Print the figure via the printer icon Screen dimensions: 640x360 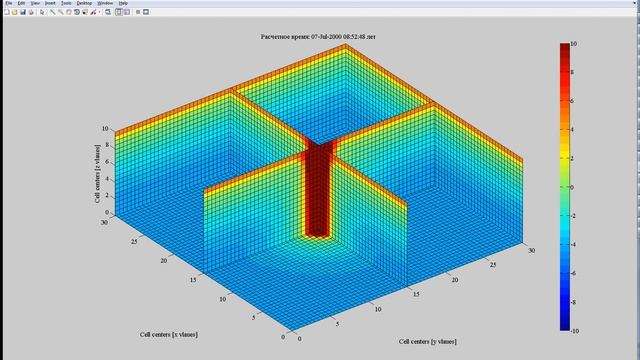pyautogui.click(x=31, y=12)
